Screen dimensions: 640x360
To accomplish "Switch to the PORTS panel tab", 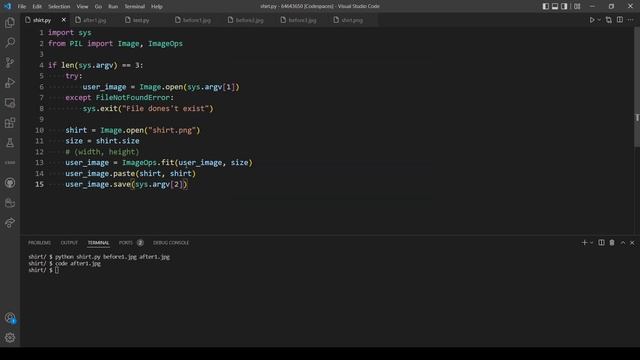I will pyautogui.click(x=126, y=242).
